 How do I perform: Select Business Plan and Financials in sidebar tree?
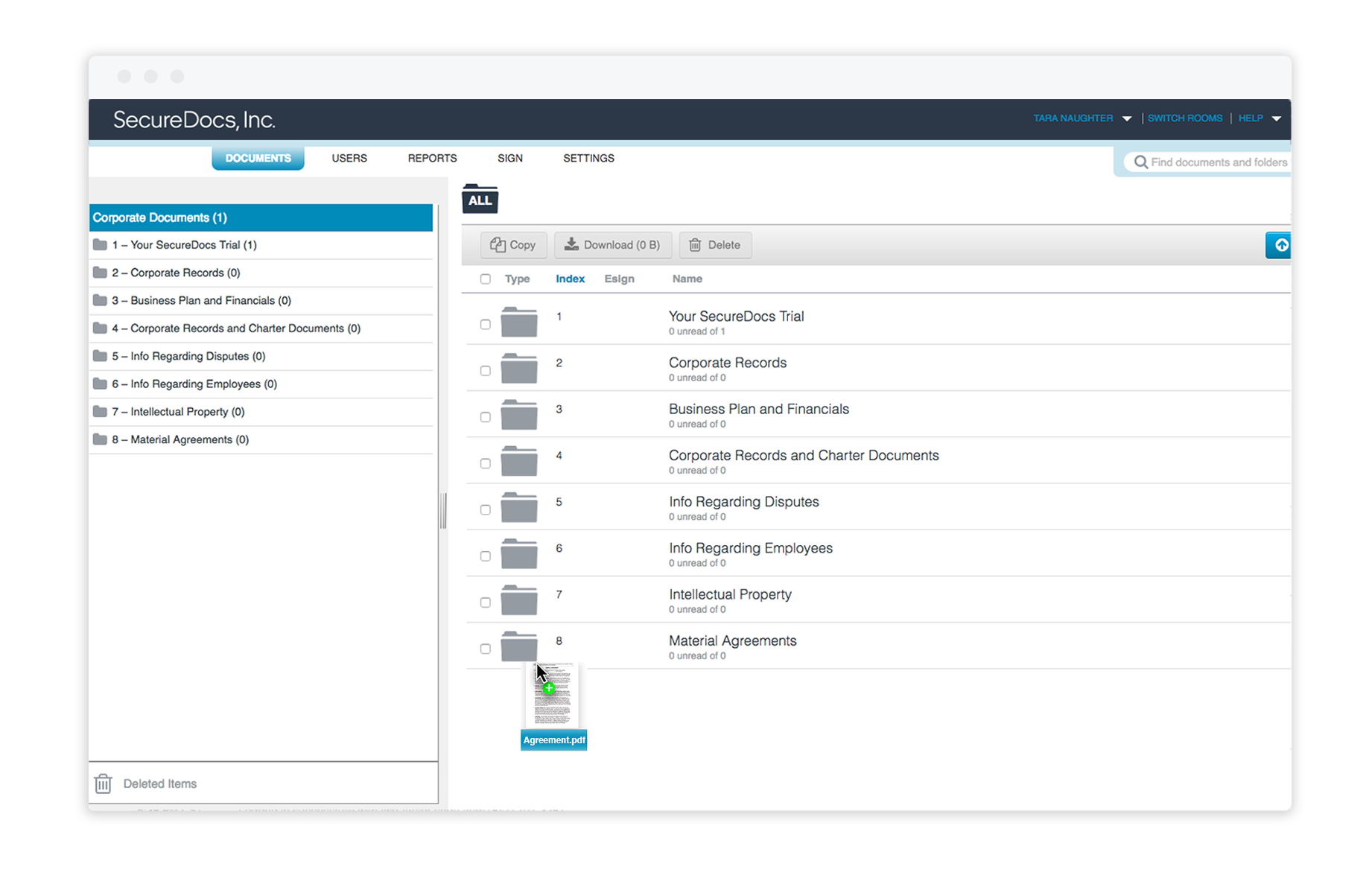coord(201,300)
